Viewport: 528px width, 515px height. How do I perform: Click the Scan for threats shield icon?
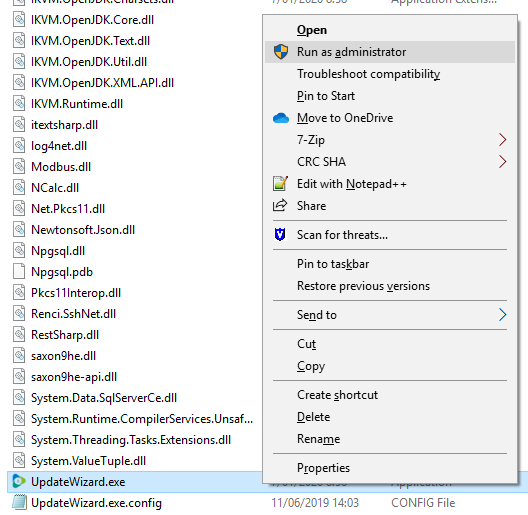click(280, 234)
